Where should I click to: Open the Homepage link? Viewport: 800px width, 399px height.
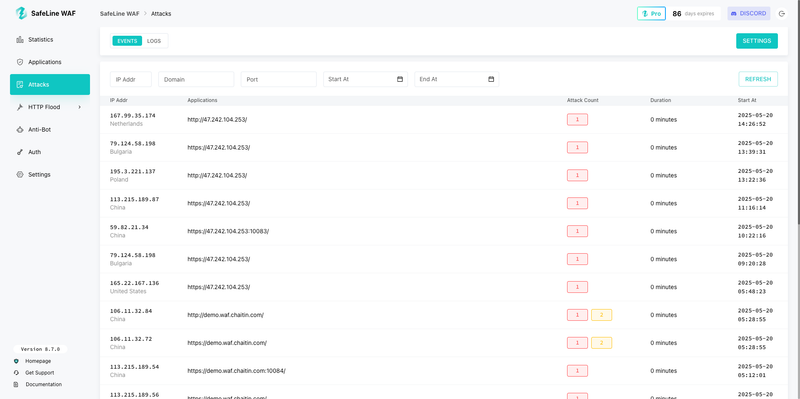tap(38, 361)
